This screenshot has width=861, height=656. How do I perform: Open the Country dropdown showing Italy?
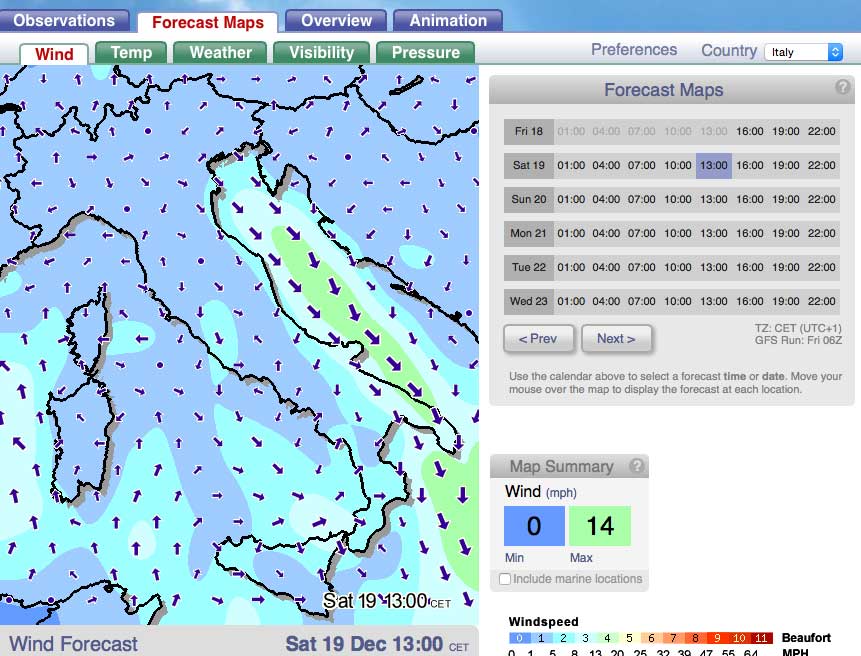(x=804, y=52)
